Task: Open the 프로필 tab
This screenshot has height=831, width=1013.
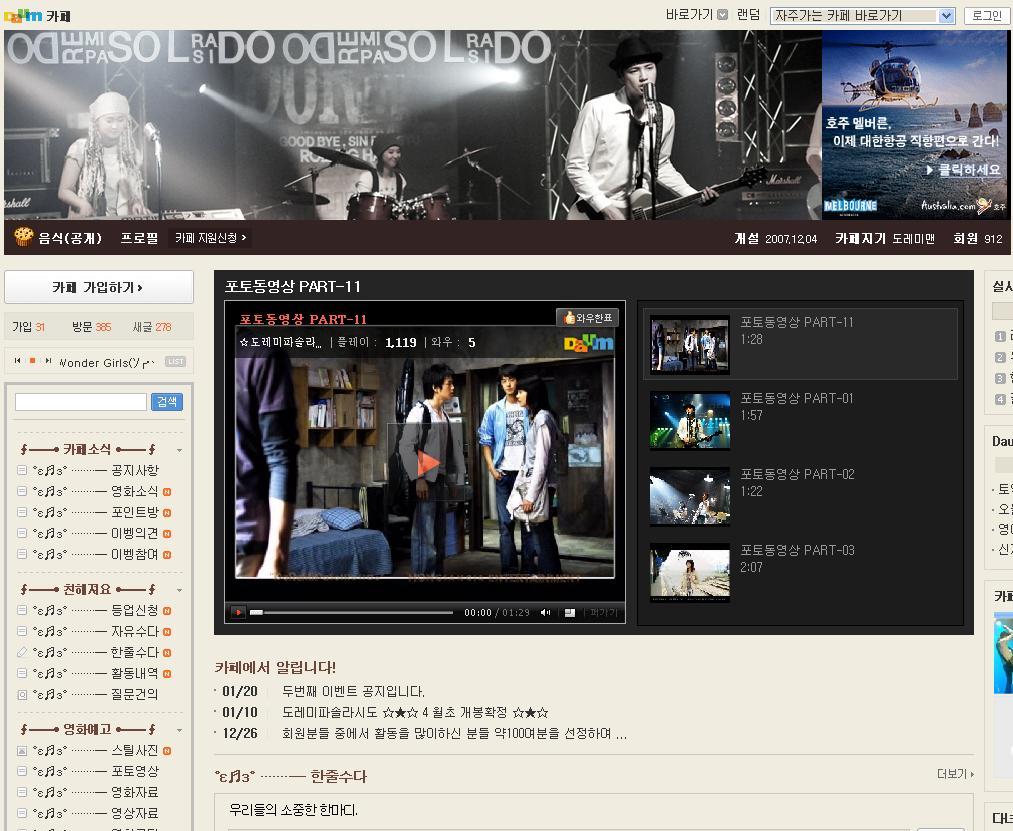Action: 139,238
